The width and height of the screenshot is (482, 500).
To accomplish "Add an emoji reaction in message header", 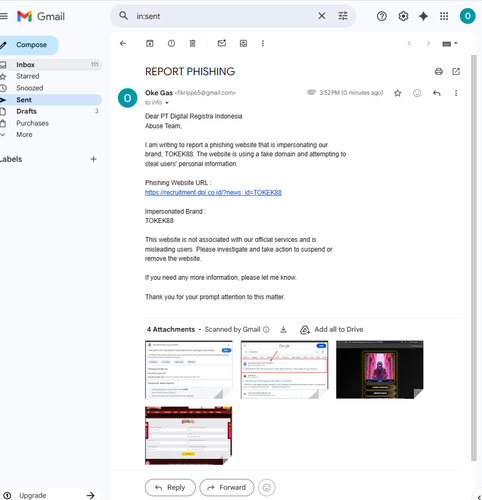I will [x=417, y=93].
